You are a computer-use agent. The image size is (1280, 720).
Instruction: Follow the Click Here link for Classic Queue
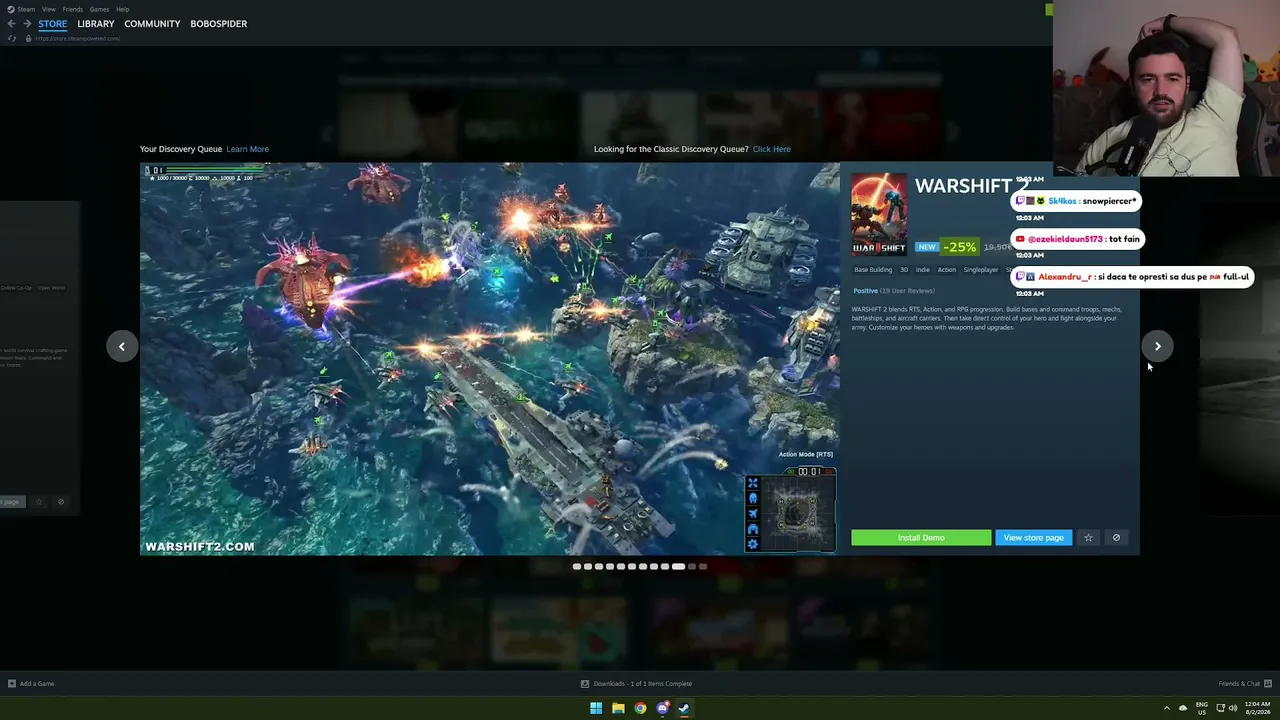[x=771, y=149]
